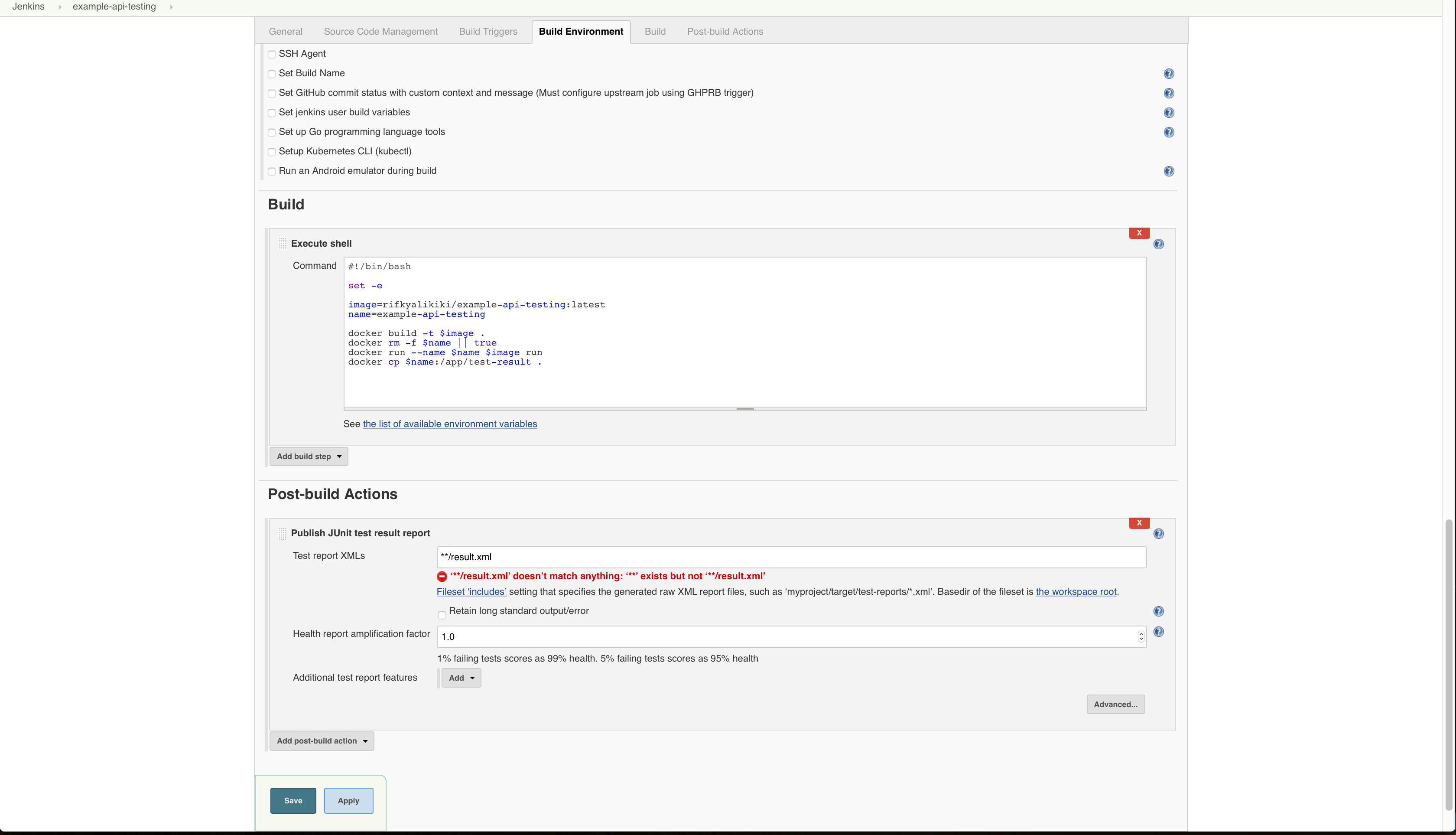Go to Jenkins breadcrumb home
The height and width of the screenshot is (835, 1456).
(x=28, y=7)
